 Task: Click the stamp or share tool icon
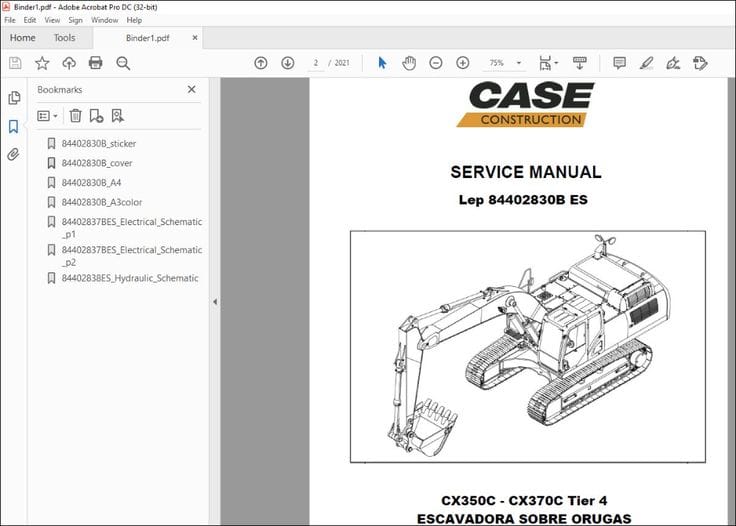coord(700,63)
